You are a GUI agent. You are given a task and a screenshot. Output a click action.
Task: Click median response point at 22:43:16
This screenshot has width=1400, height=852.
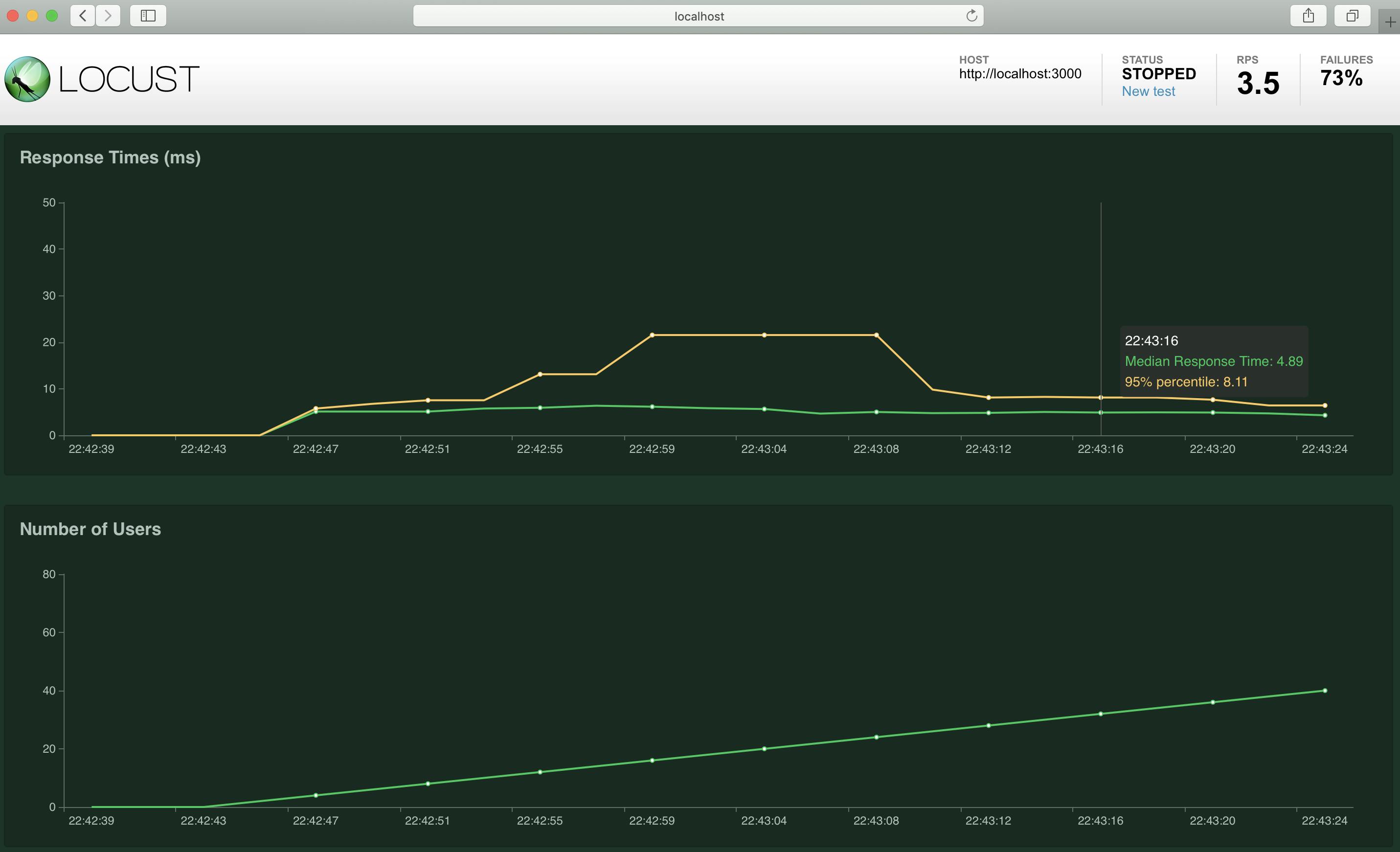(x=1101, y=413)
